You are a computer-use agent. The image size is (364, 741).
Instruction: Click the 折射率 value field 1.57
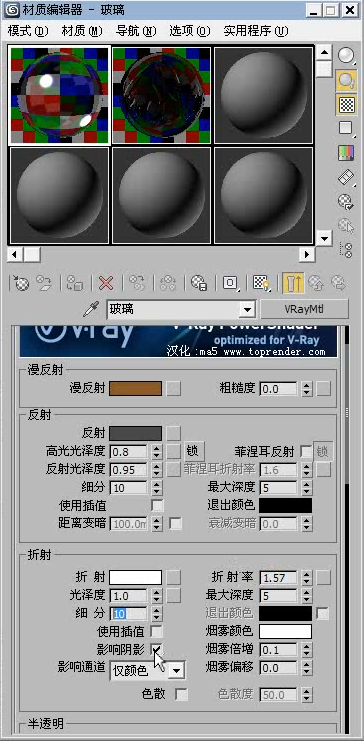coord(279,577)
